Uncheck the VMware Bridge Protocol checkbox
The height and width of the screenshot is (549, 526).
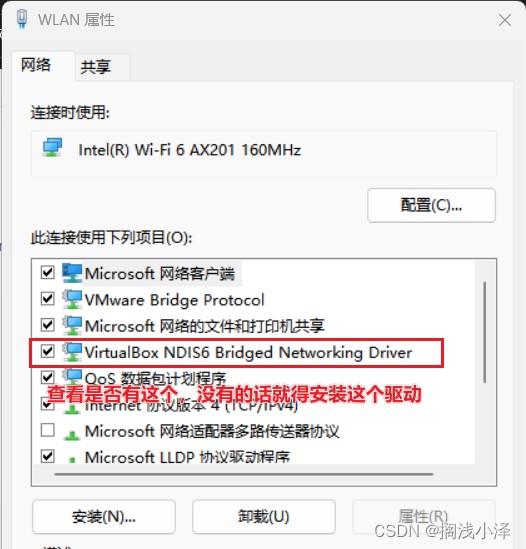48,299
